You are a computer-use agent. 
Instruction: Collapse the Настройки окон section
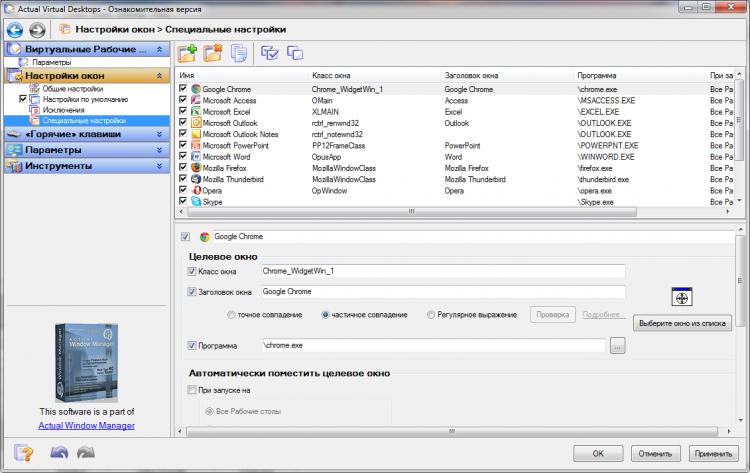159,76
